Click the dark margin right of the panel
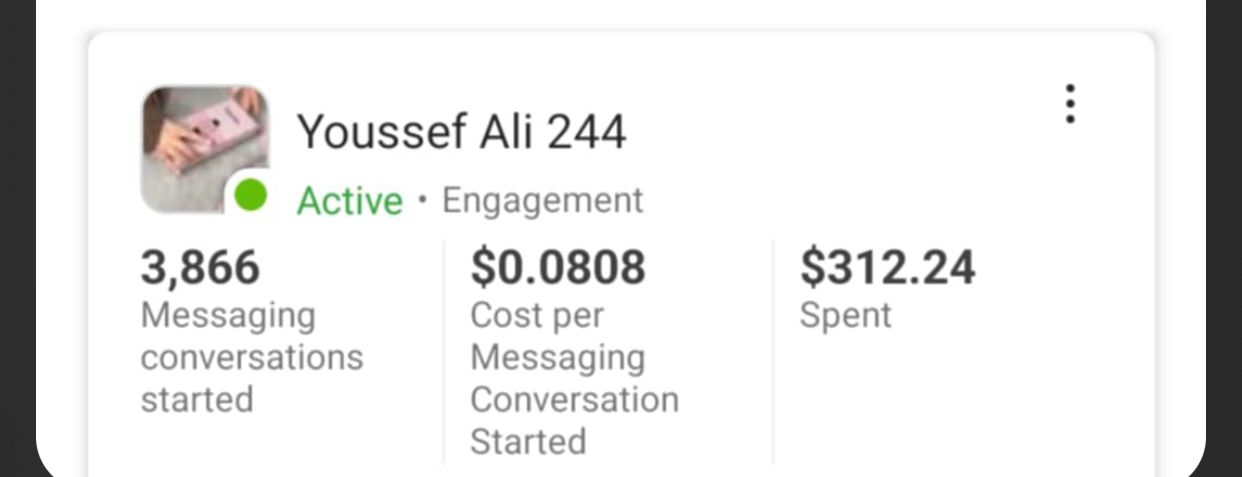This screenshot has height=477, width=1242. 1224,240
